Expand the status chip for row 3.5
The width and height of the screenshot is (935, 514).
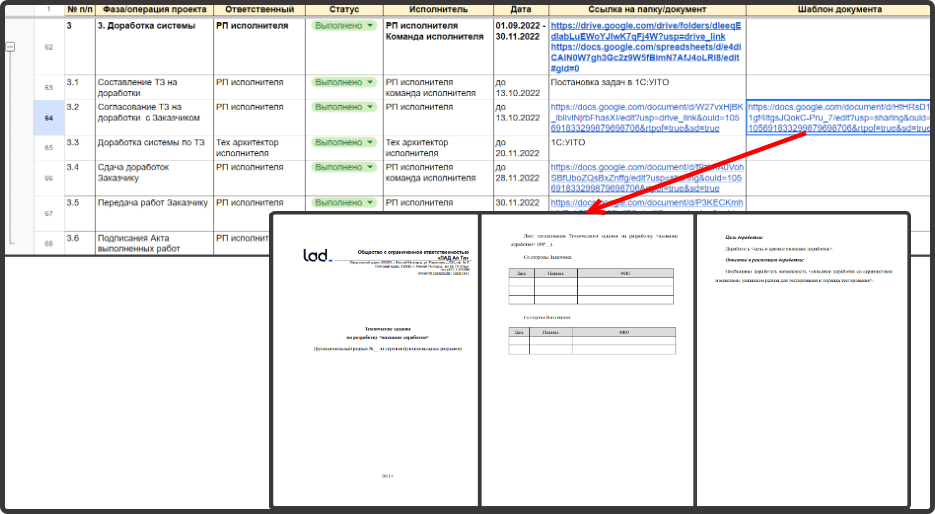point(342,203)
